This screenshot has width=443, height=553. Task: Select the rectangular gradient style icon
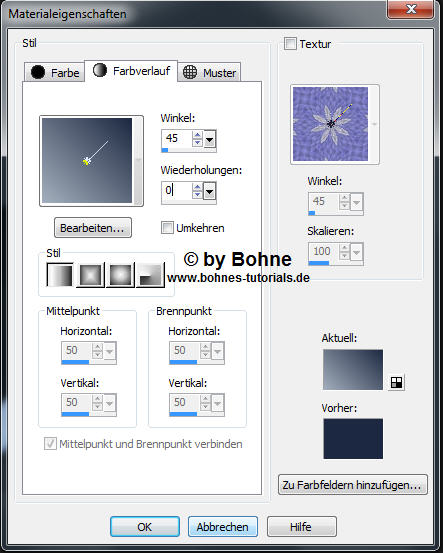coord(90,275)
